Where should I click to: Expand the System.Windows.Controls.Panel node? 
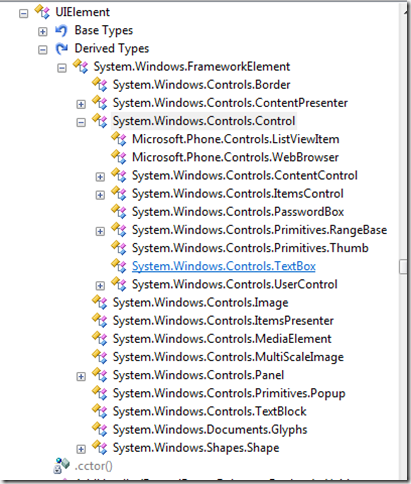(x=81, y=377)
